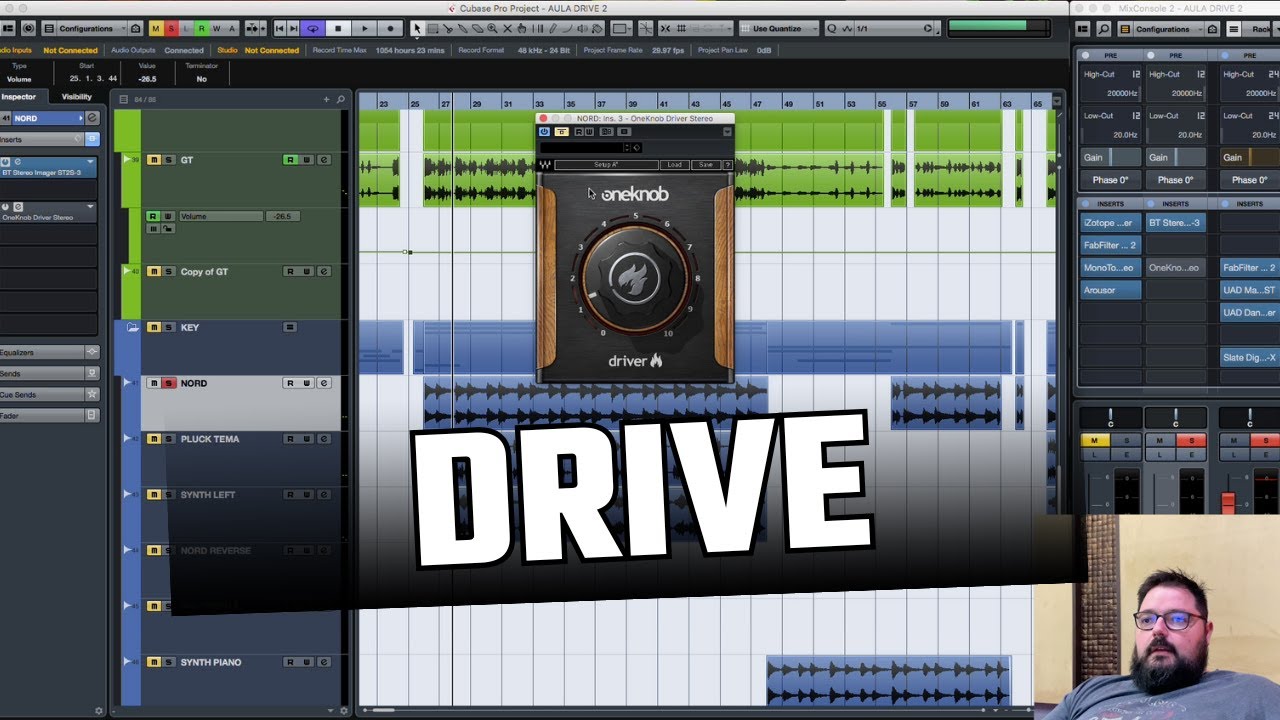Mute the GT track
The height and width of the screenshot is (720, 1280).
[x=154, y=160]
